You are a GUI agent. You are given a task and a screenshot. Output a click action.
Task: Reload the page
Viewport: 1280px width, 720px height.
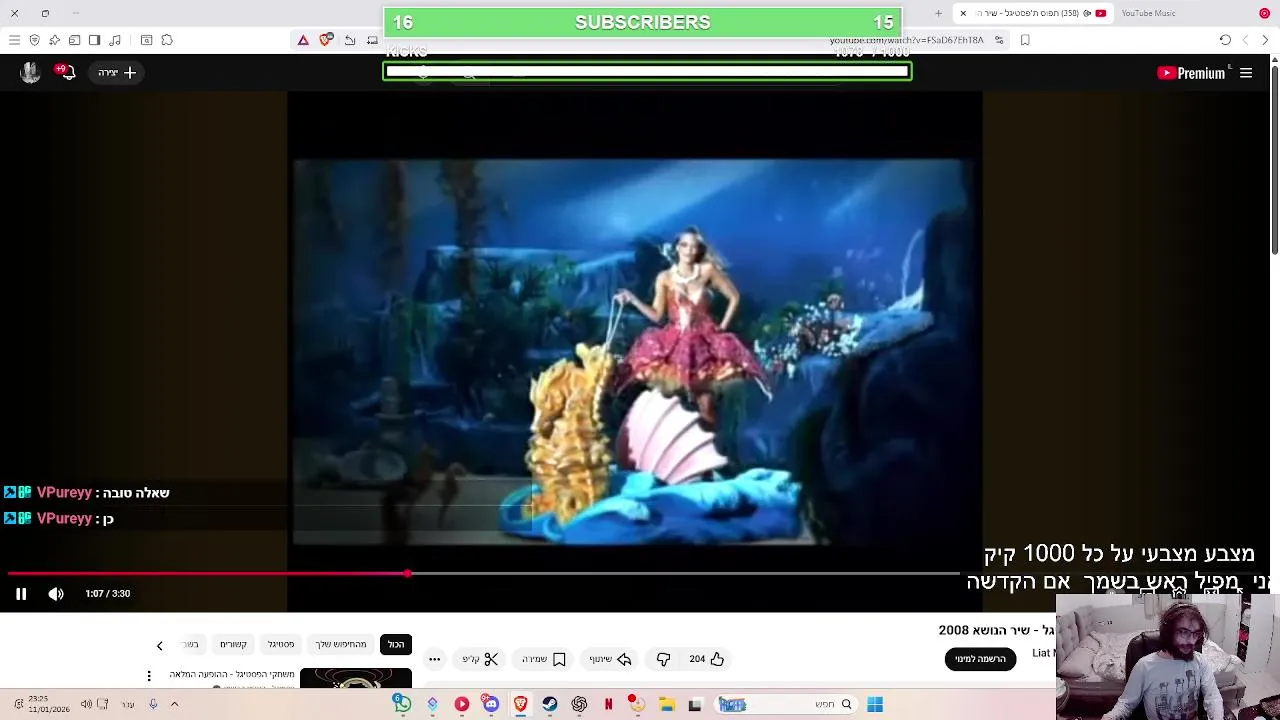(1225, 40)
